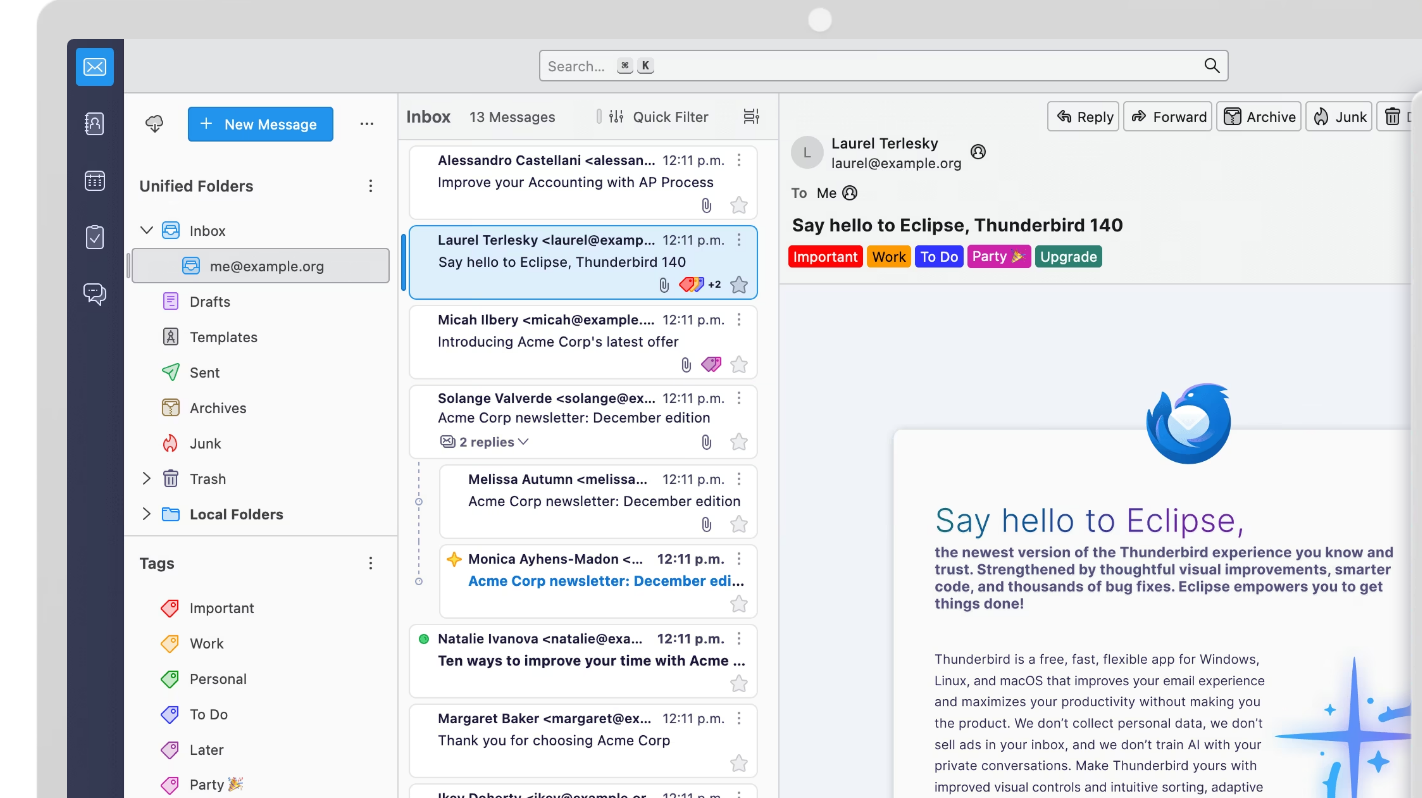Screen dimensions: 1422x798
Task: Star Natalie Ivanova's message
Action: point(739,683)
